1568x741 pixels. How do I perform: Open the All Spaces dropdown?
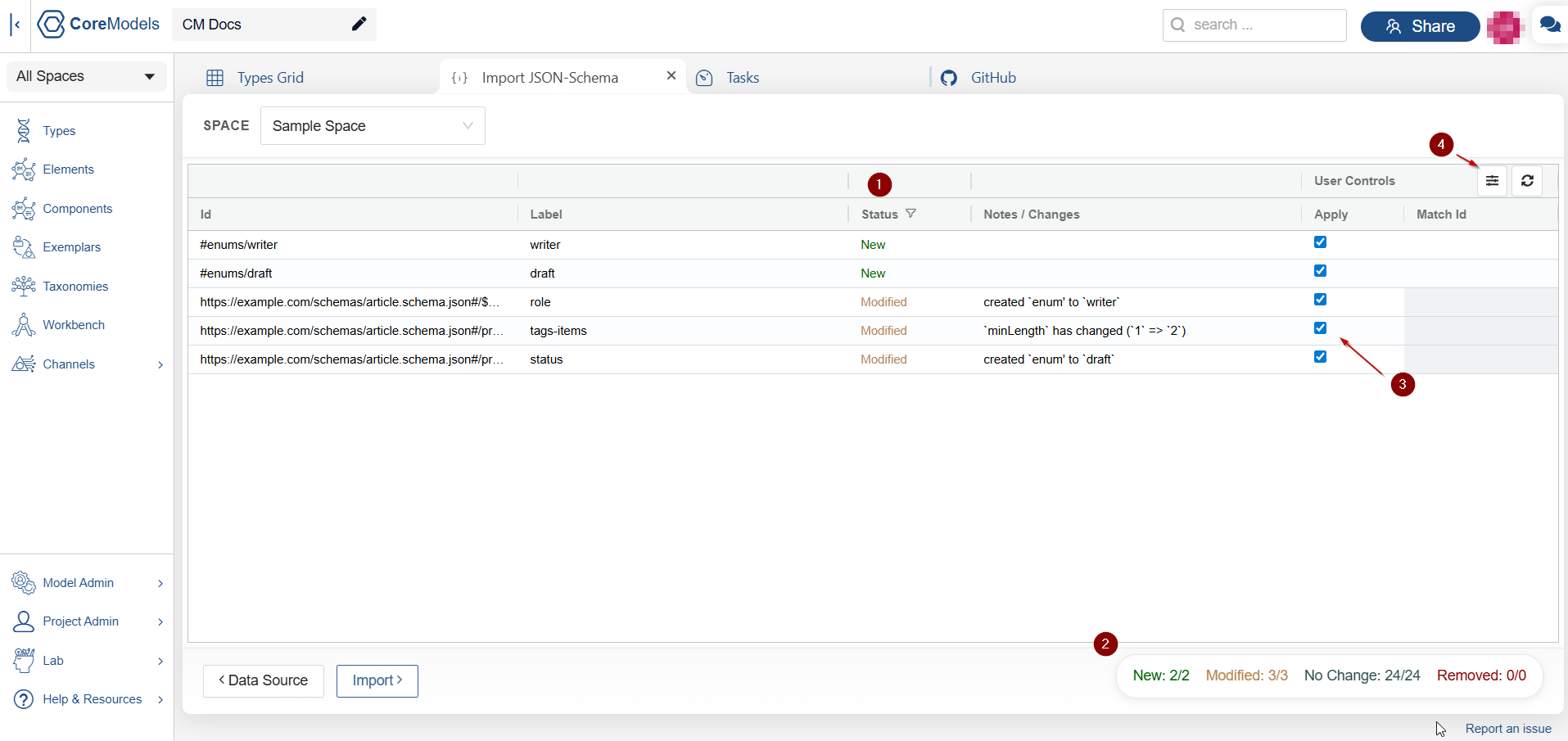pos(86,76)
